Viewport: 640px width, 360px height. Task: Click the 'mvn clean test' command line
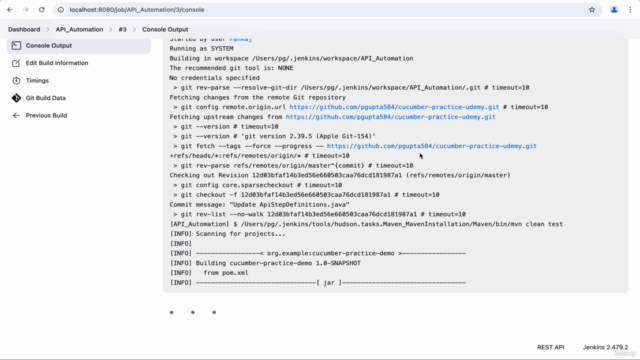pos(366,224)
